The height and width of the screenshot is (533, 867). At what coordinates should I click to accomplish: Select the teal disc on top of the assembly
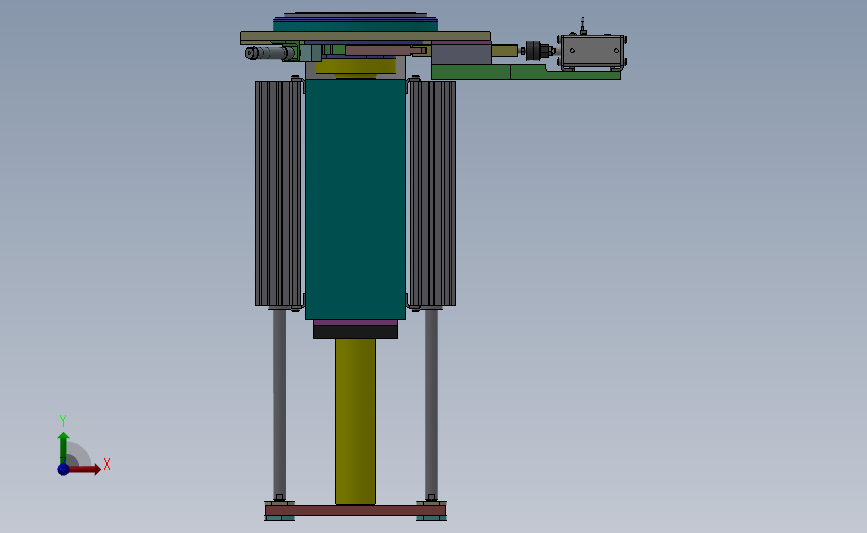(x=356, y=25)
